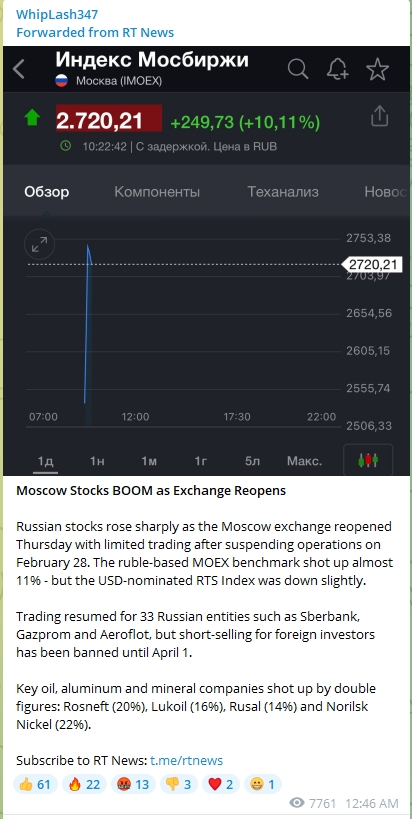Favorite the index with star icon
The width and height of the screenshot is (412, 819).
[x=377, y=69]
